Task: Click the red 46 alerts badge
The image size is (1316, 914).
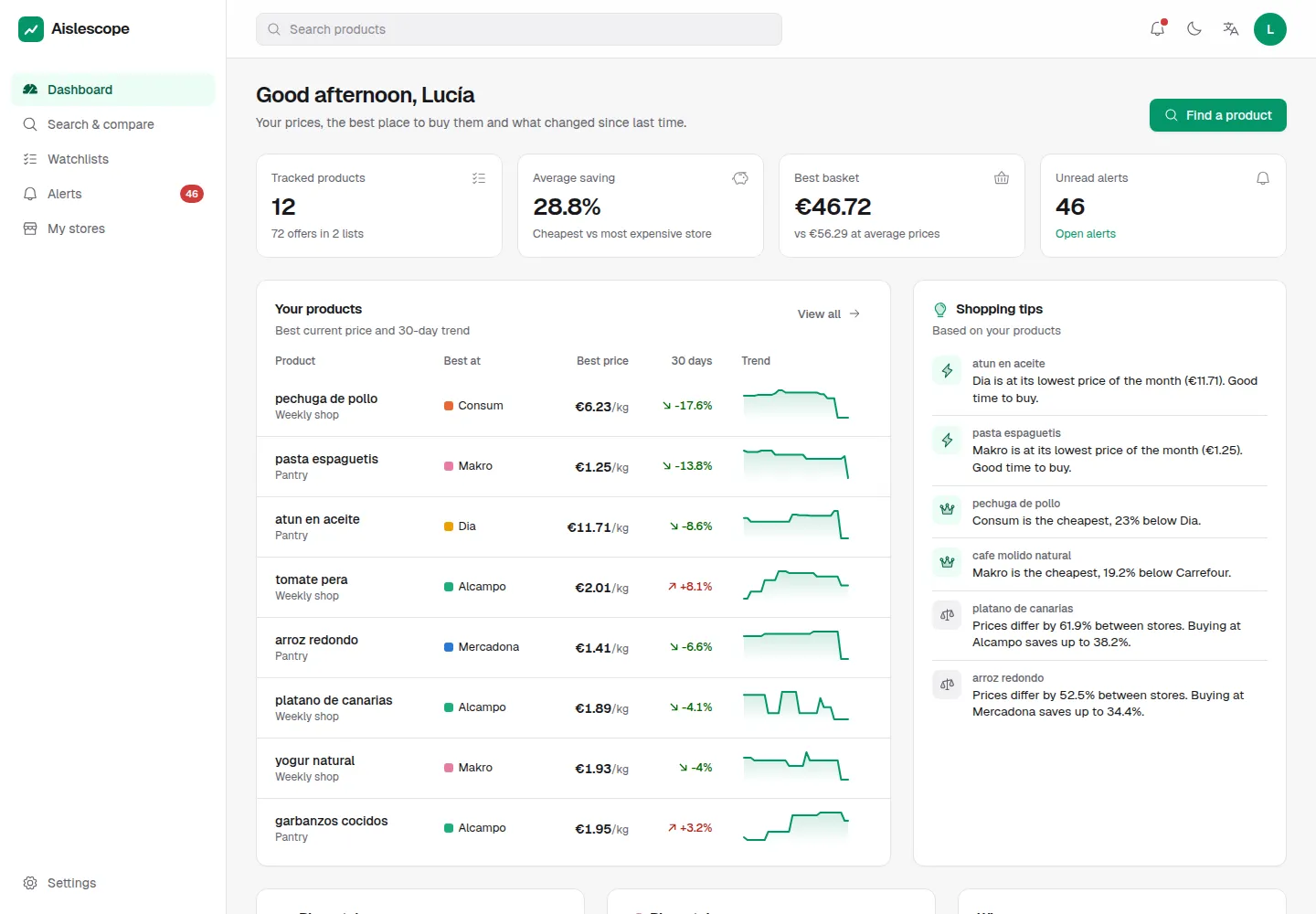Action: [x=192, y=194]
